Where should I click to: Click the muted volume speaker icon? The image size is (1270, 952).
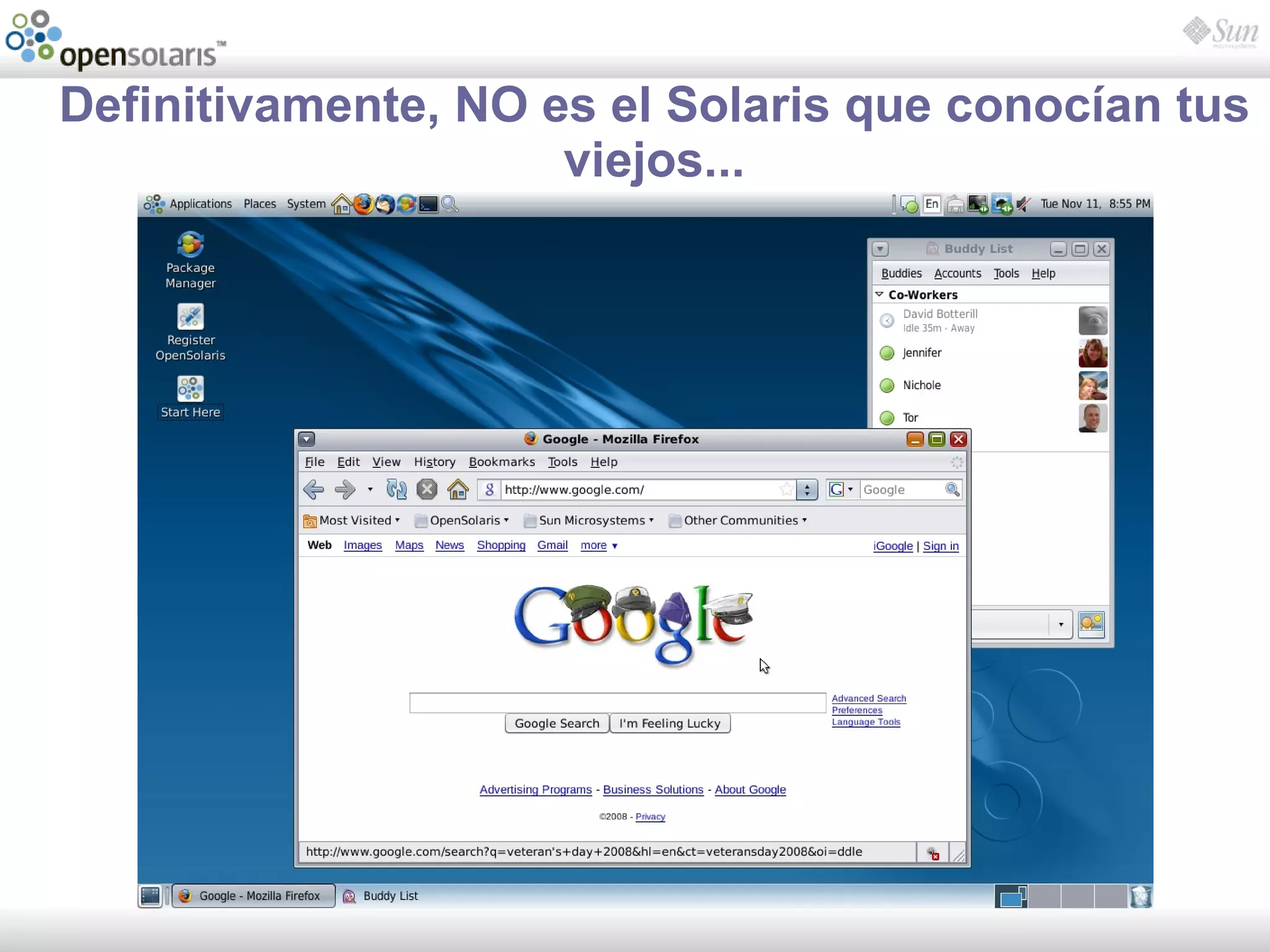click(1023, 204)
